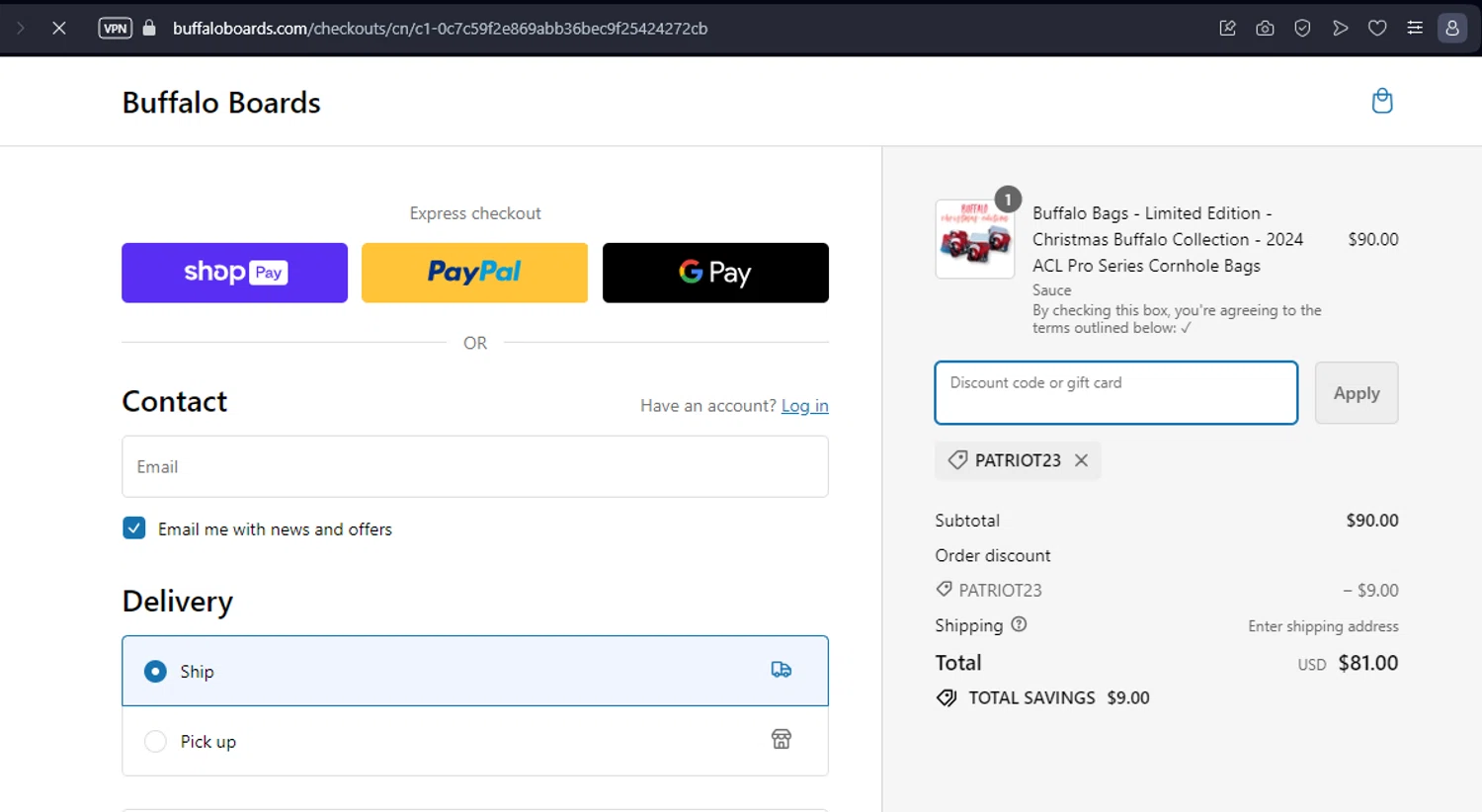Click the Enter shipping address text
The height and width of the screenshot is (812, 1482).
click(1323, 626)
